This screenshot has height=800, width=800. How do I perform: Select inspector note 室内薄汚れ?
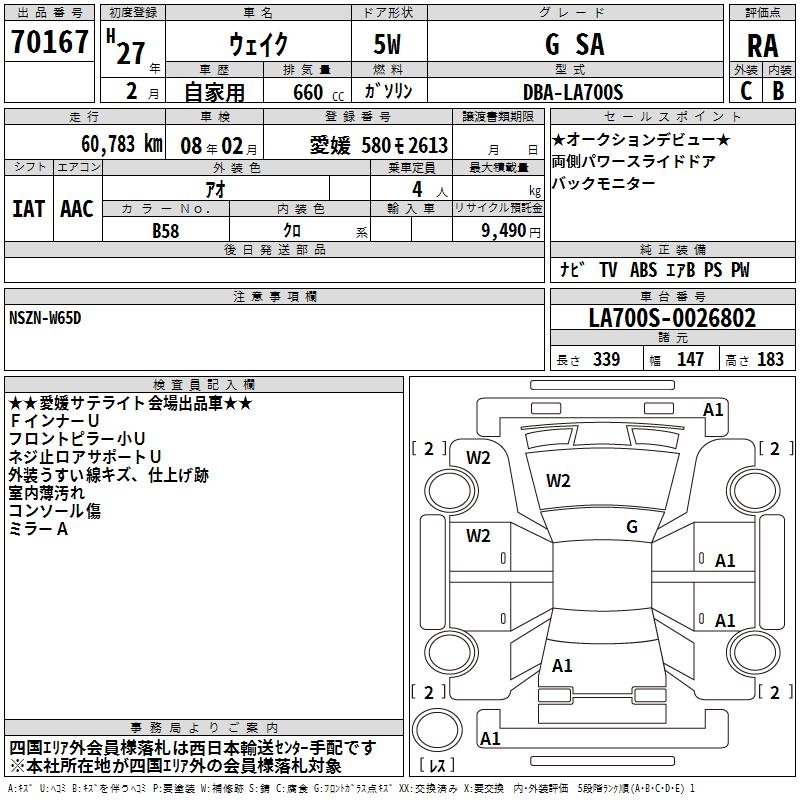[x=46, y=493]
